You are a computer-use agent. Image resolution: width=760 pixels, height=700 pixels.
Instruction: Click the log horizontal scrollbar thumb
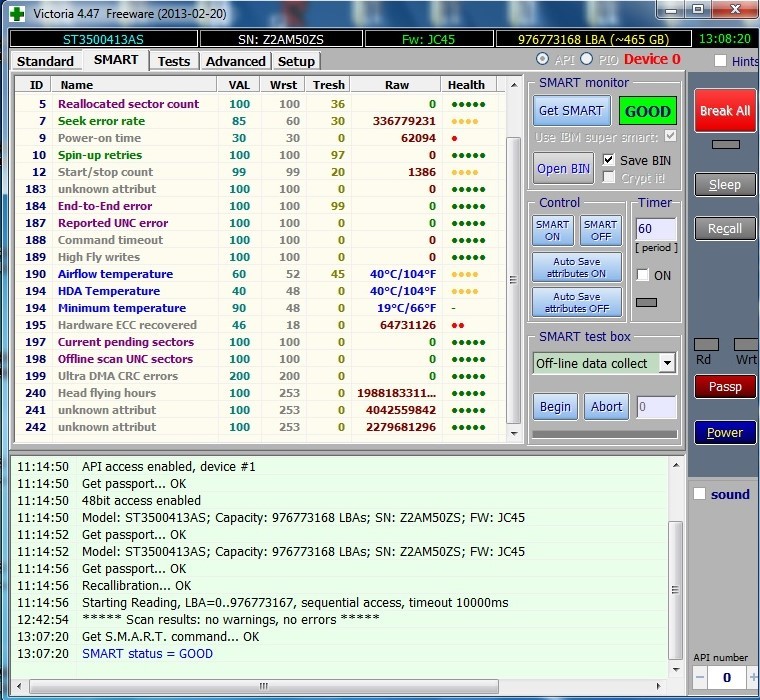click(x=264, y=686)
